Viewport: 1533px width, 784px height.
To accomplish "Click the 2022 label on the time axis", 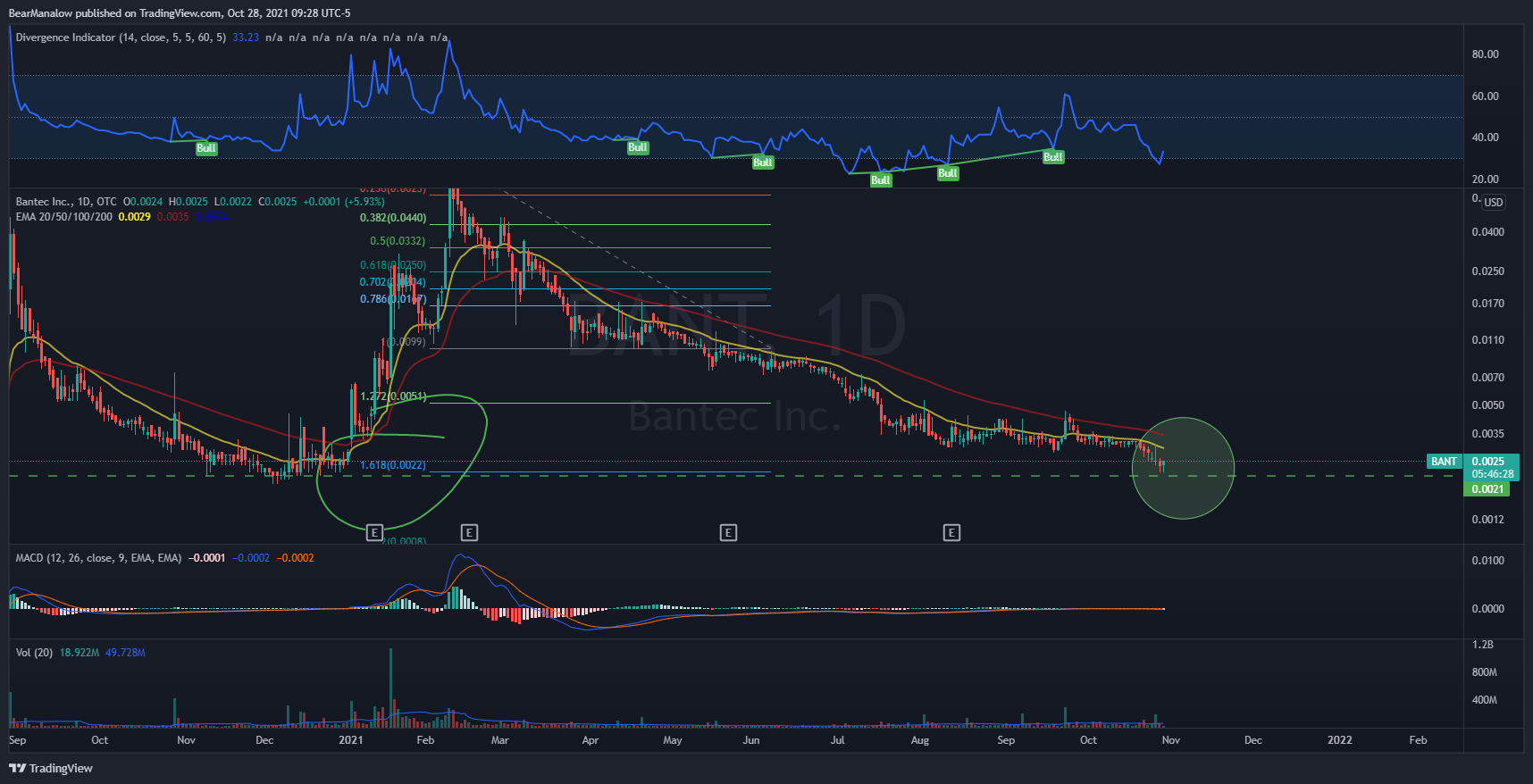I will [1339, 740].
